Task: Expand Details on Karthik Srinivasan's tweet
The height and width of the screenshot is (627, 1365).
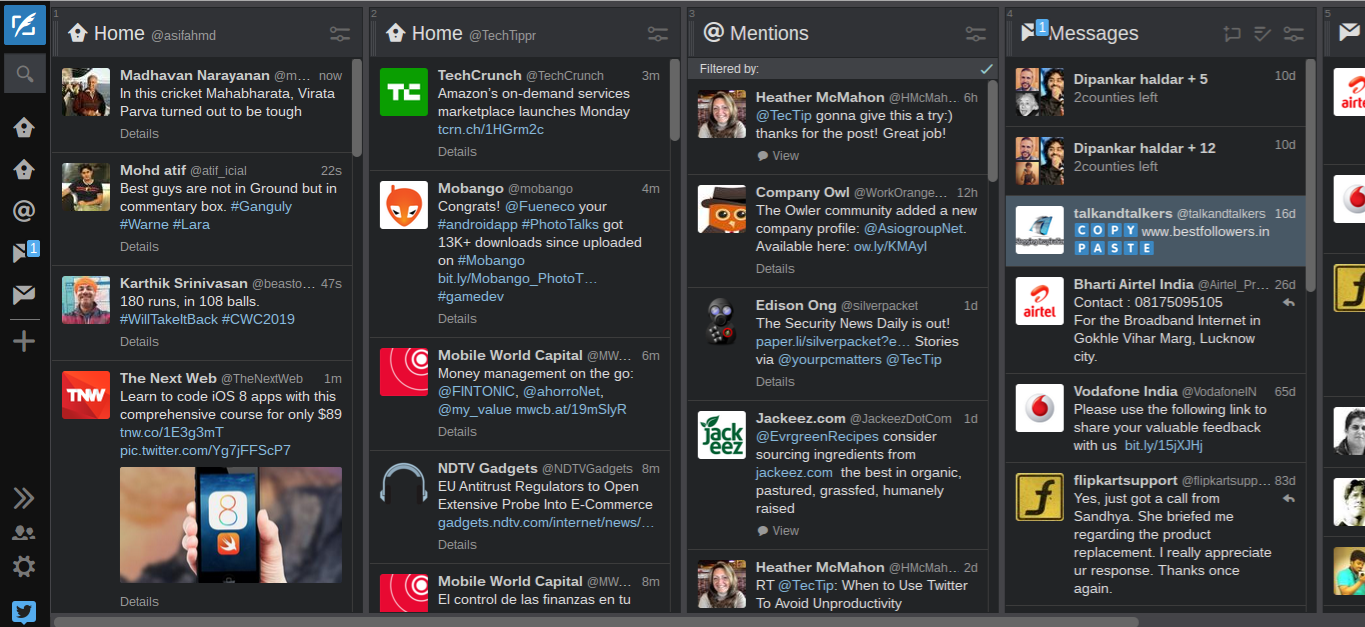Action: (x=139, y=341)
